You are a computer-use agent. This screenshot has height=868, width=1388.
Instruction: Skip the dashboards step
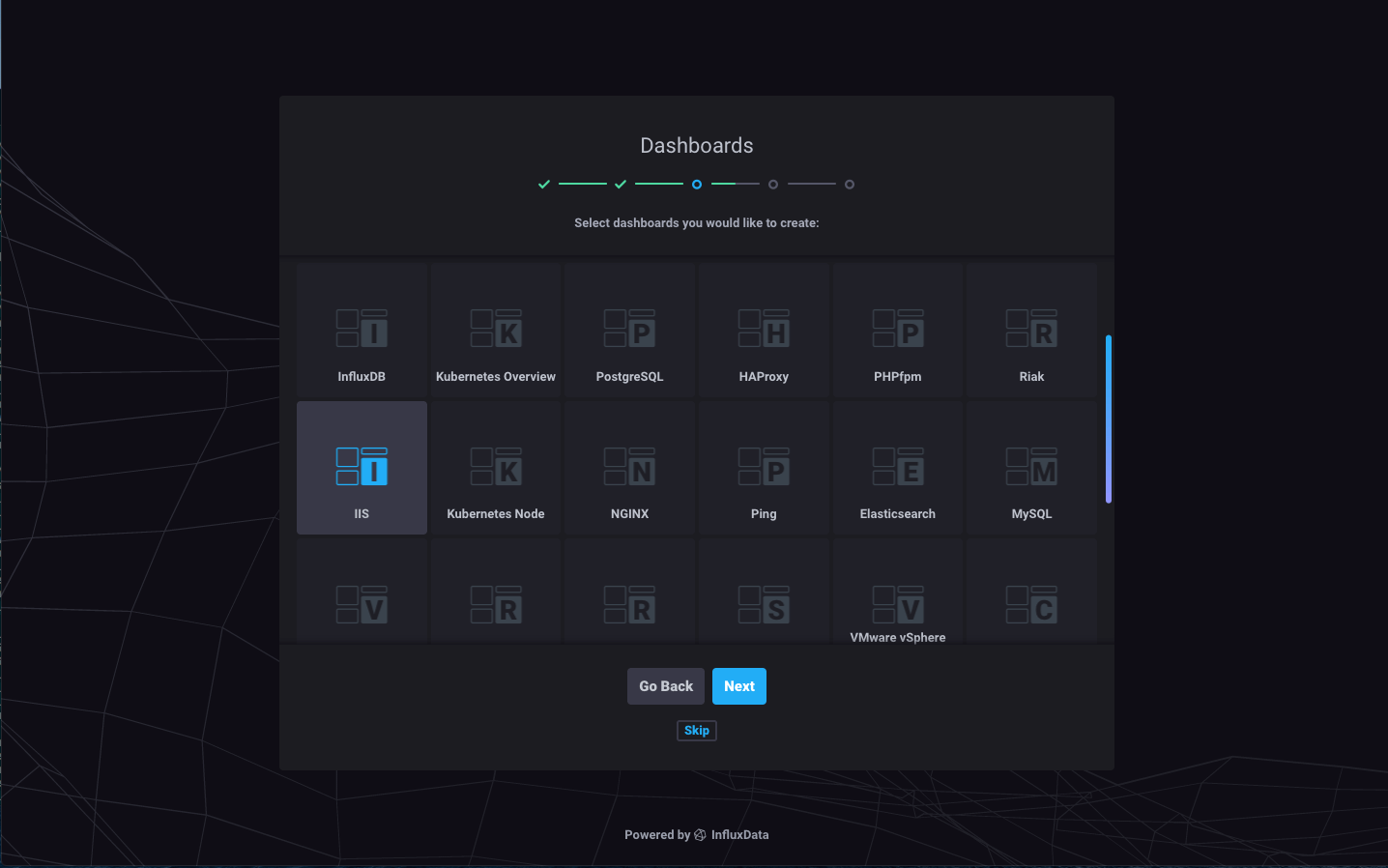pyautogui.click(x=697, y=731)
